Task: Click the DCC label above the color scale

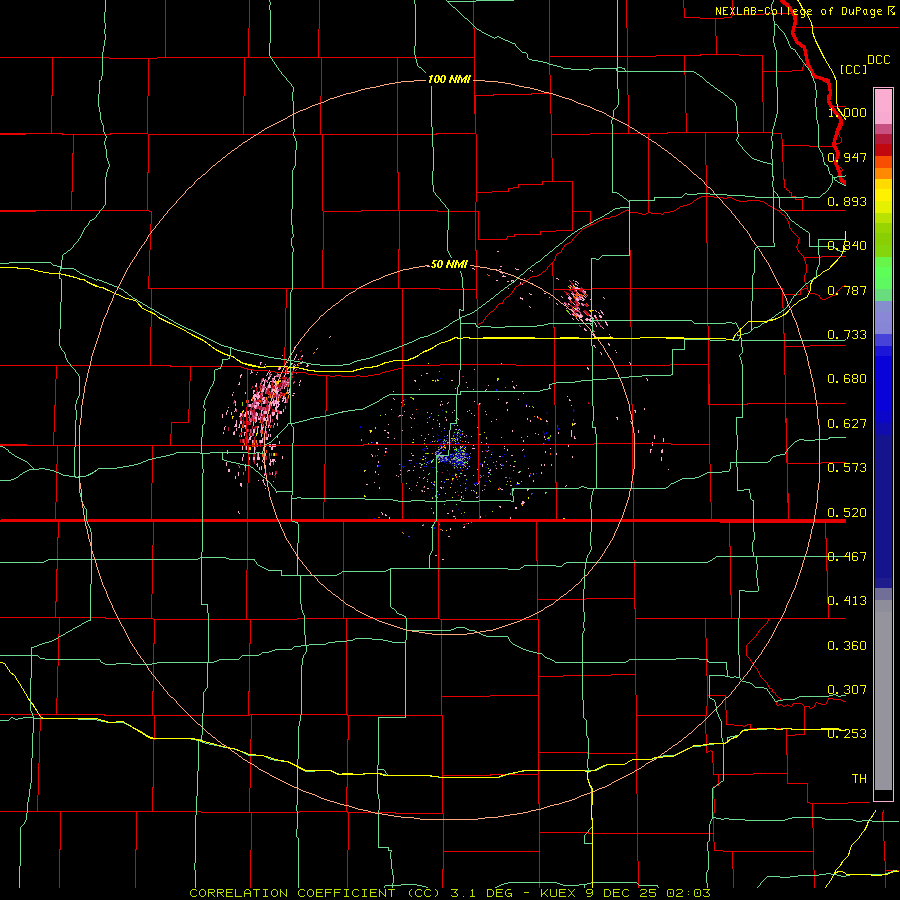Action: click(x=878, y=60)
